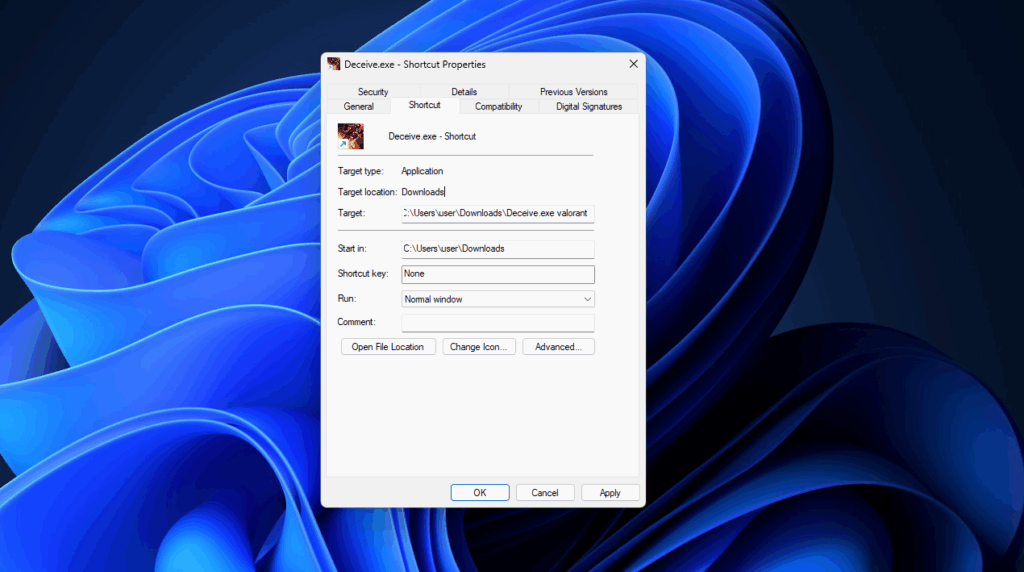1024x572 pixels.
Task: Confirm with the OK button
Action: click(x=480, y=493)
